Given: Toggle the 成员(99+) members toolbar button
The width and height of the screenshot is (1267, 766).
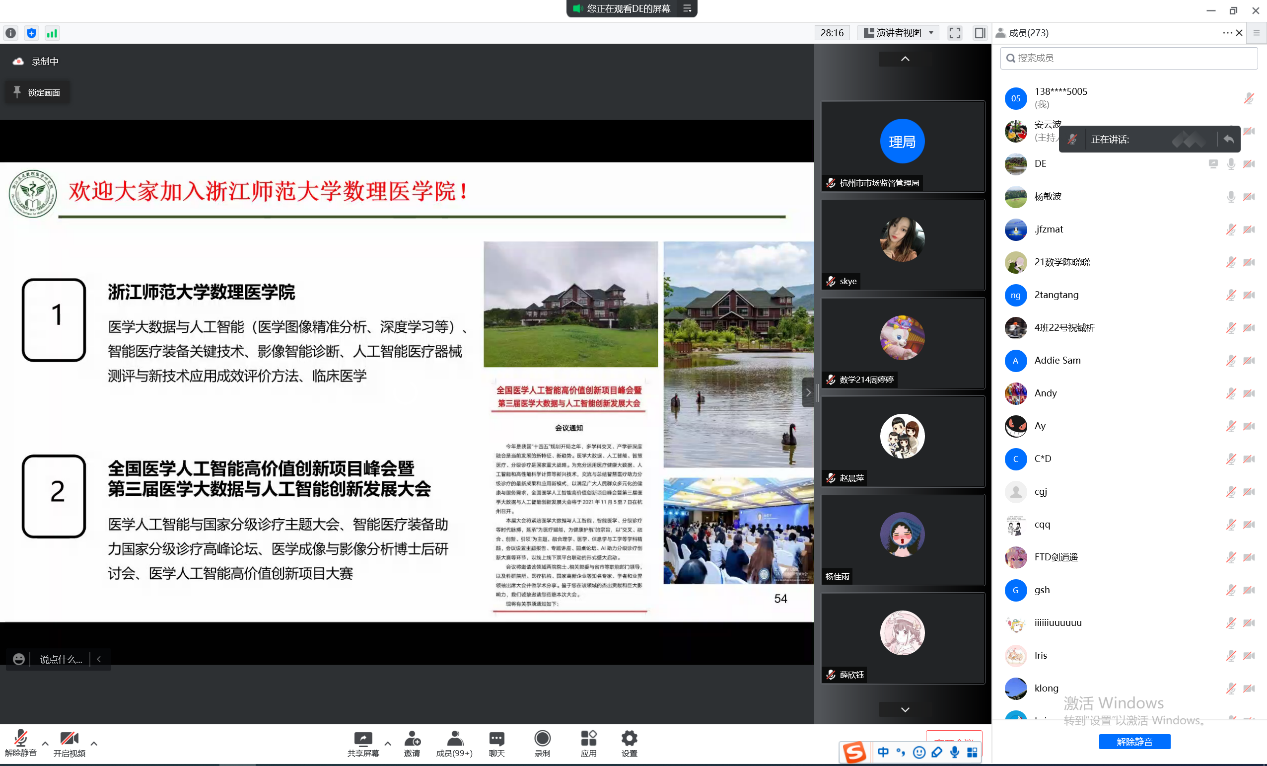Looking at the screenshot, I should tap(454, 743).
